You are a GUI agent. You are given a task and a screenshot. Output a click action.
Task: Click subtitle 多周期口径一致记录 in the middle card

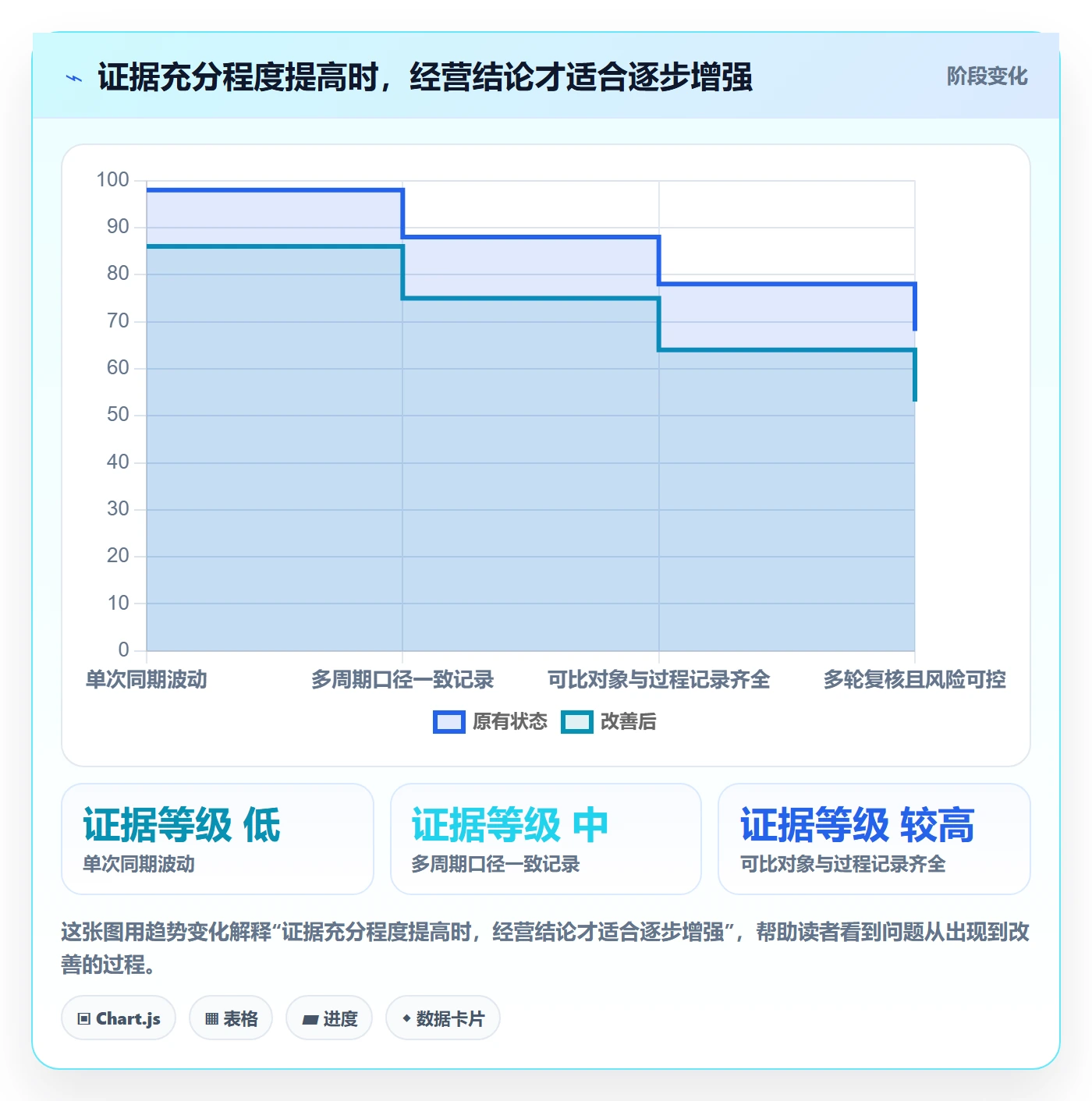(x=495, y=864)
